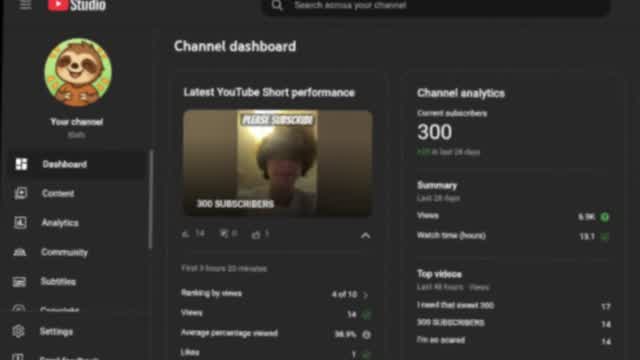Click the thumbs-up likes icon under thumbnail
This screenshot has width=640, height=360.
pos(256,234)
